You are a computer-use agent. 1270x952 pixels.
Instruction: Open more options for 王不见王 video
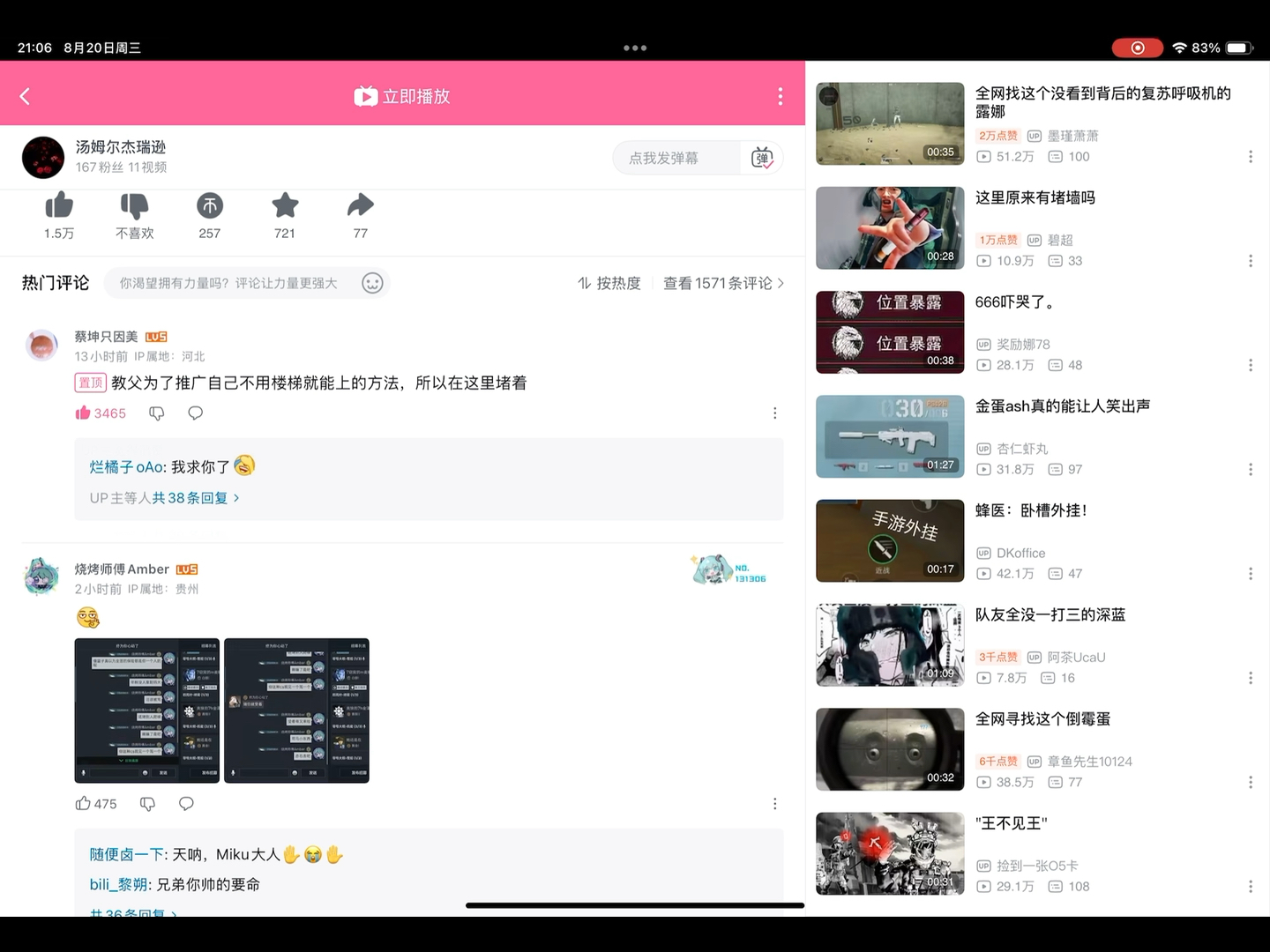tap(1250, 887)
